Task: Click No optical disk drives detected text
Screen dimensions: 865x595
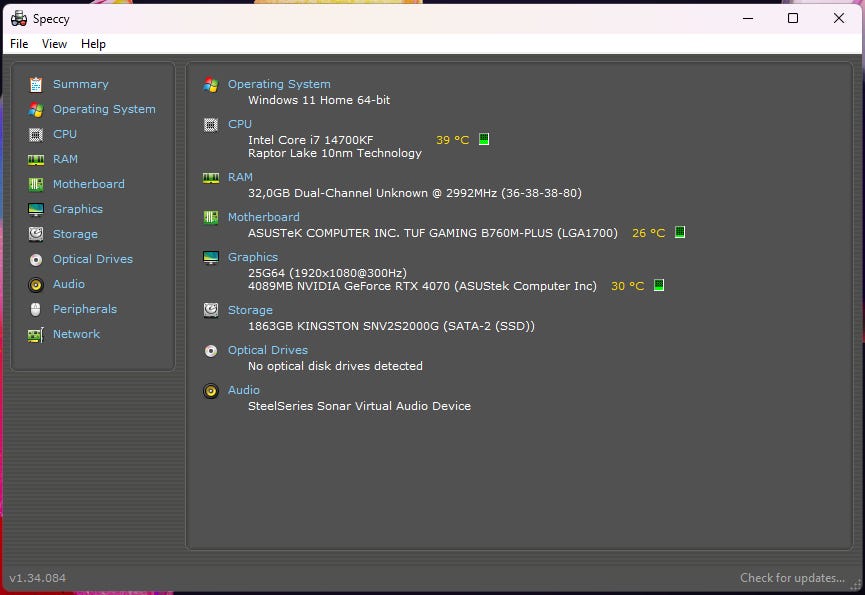Action: pos(335,366)
